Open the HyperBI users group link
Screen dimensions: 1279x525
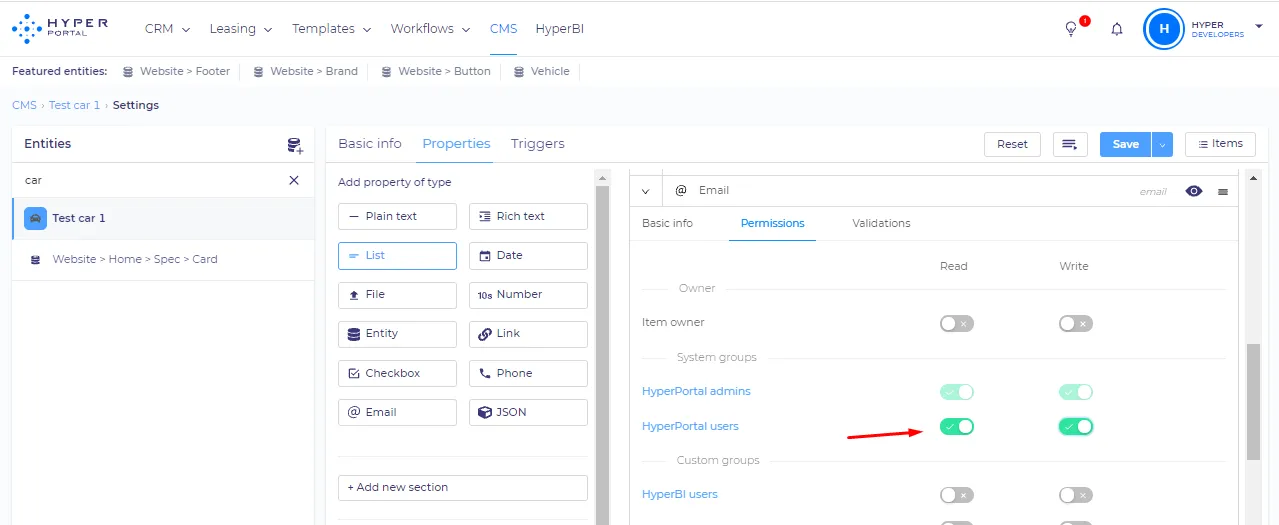click(x=680, y=495)
